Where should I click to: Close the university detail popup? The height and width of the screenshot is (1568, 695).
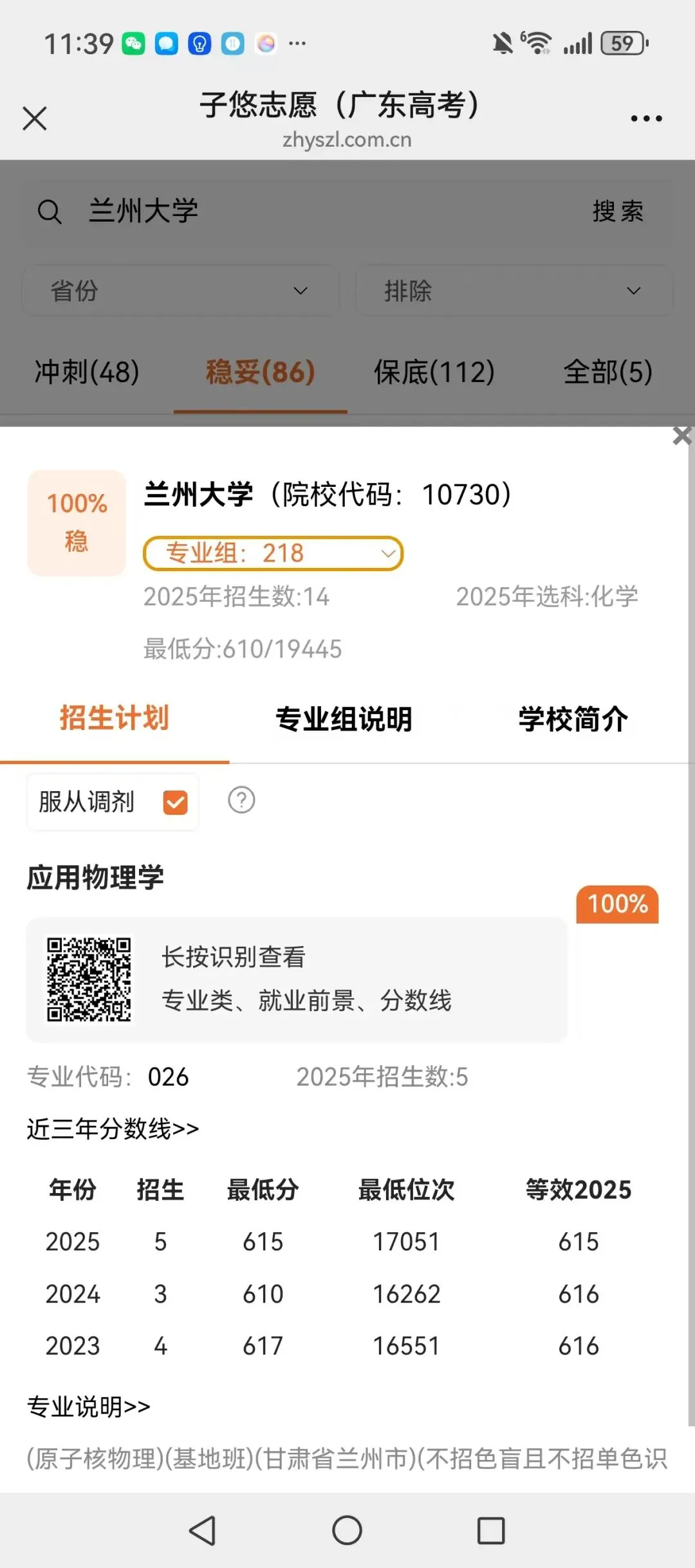tap(682, 435)
